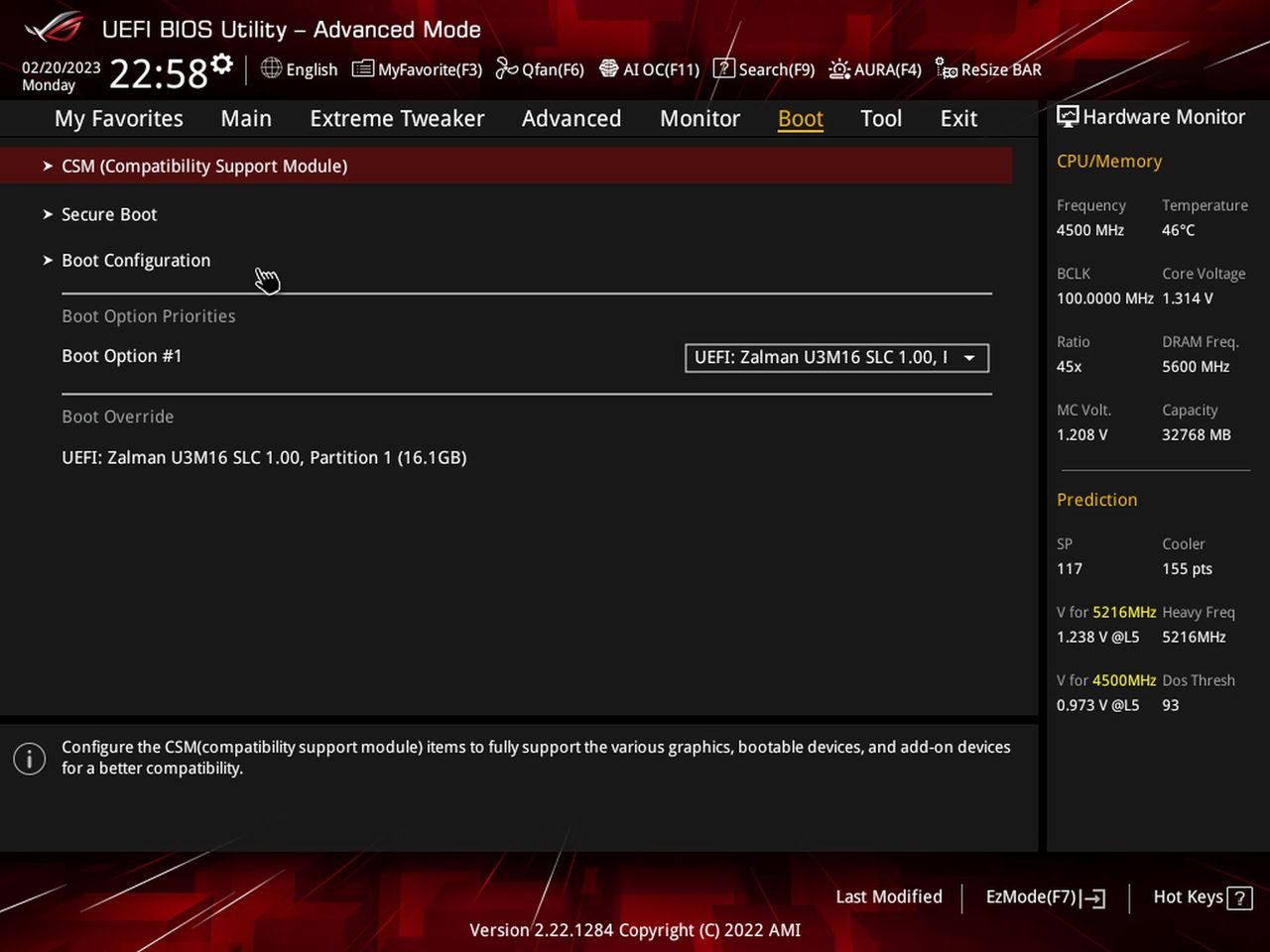Click the EzMode exit arrow icon
Image resolution: width=1270 pixels, height=952 pixels.
click(1093, 898)
